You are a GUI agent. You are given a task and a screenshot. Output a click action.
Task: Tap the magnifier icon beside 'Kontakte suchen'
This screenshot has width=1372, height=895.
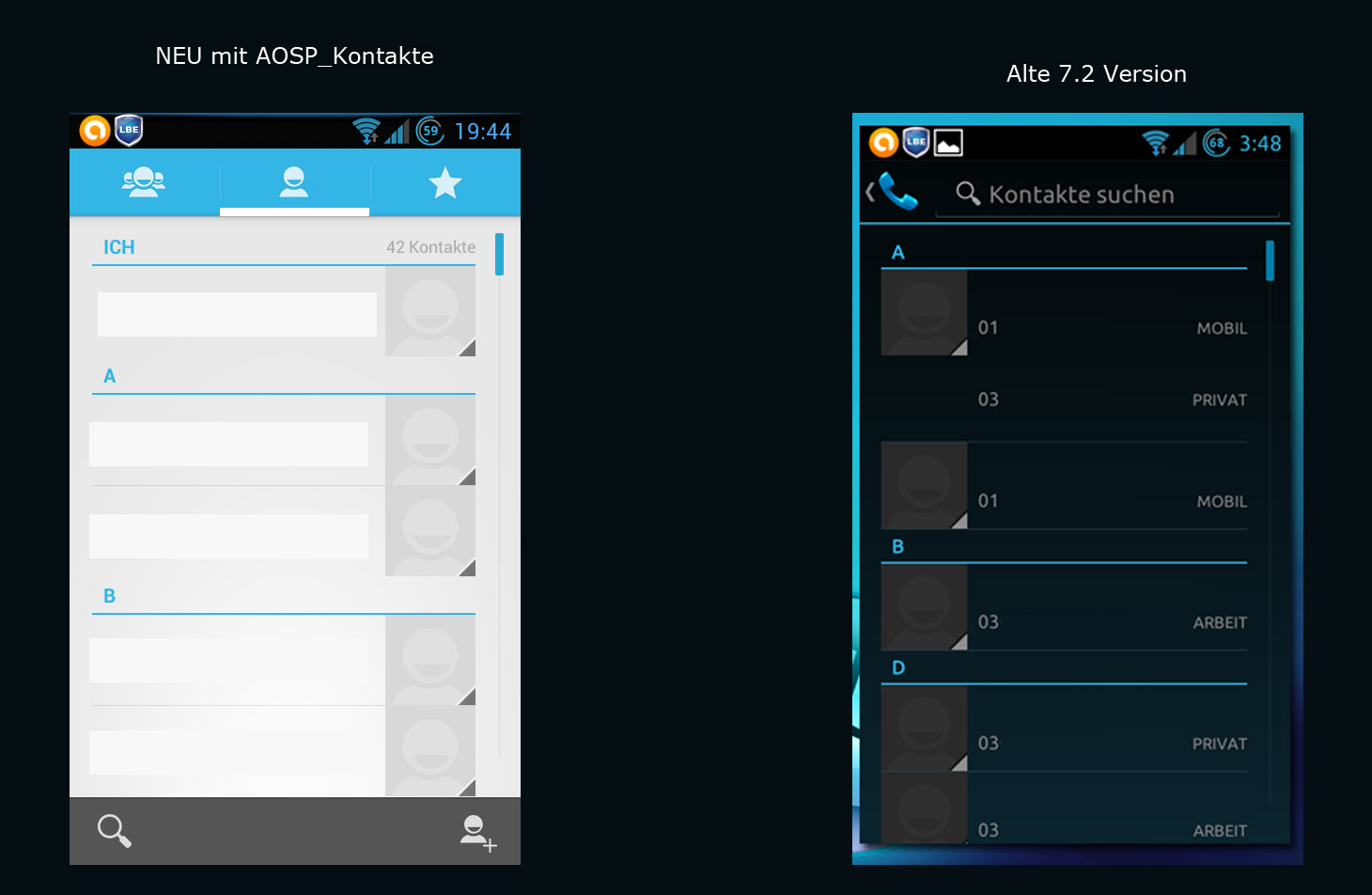[x=968, y=194]
